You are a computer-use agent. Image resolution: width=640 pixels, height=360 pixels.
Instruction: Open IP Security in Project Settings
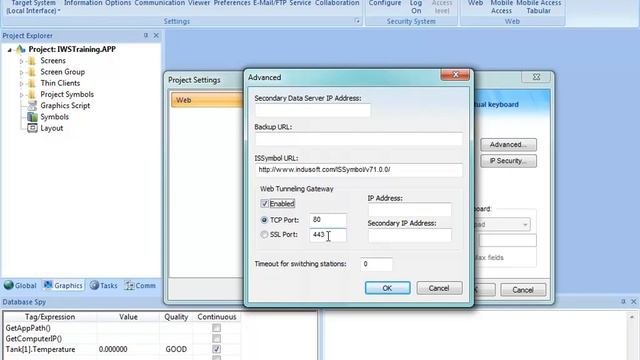tap(508, 161)
